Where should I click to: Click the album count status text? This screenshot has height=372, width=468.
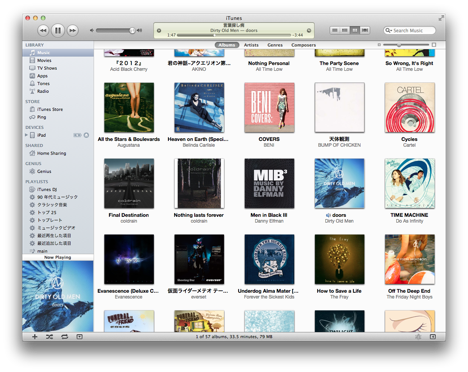[x=234, y=337]
